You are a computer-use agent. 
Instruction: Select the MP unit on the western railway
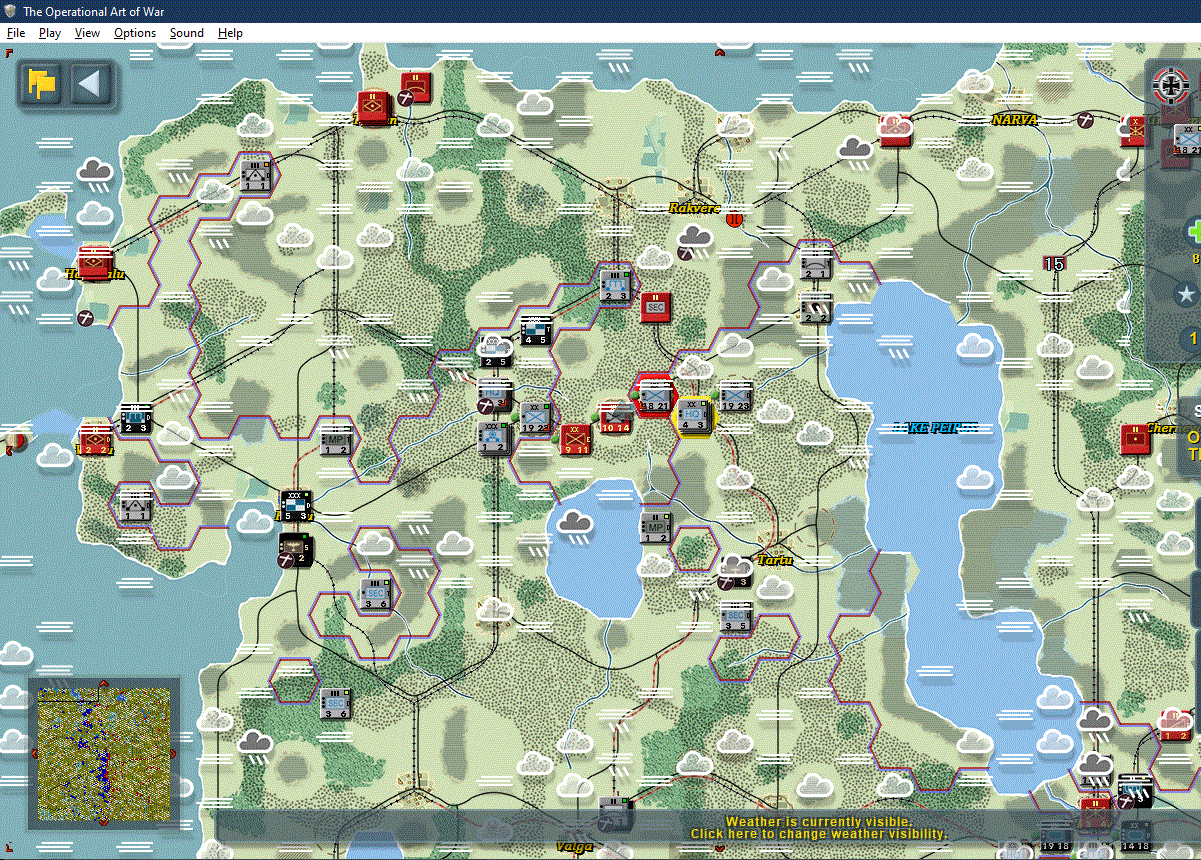coord(335,438)
